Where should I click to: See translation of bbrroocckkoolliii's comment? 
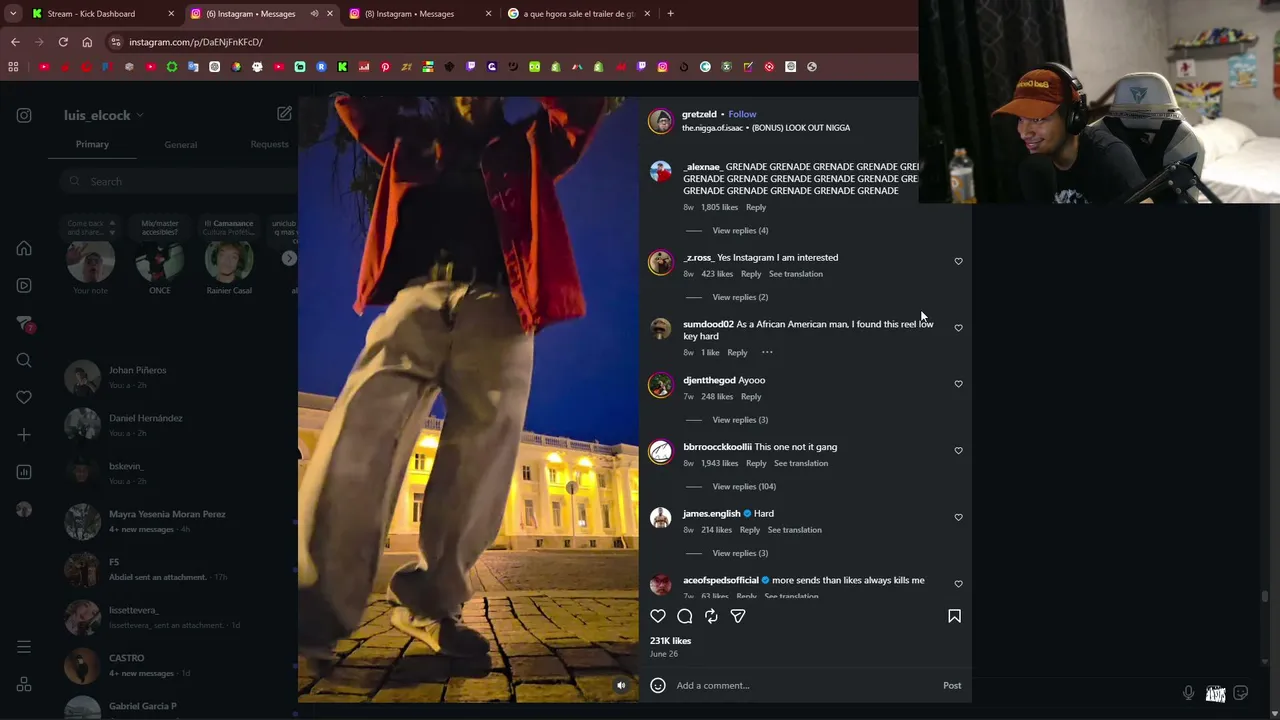(x=801, y=463)
